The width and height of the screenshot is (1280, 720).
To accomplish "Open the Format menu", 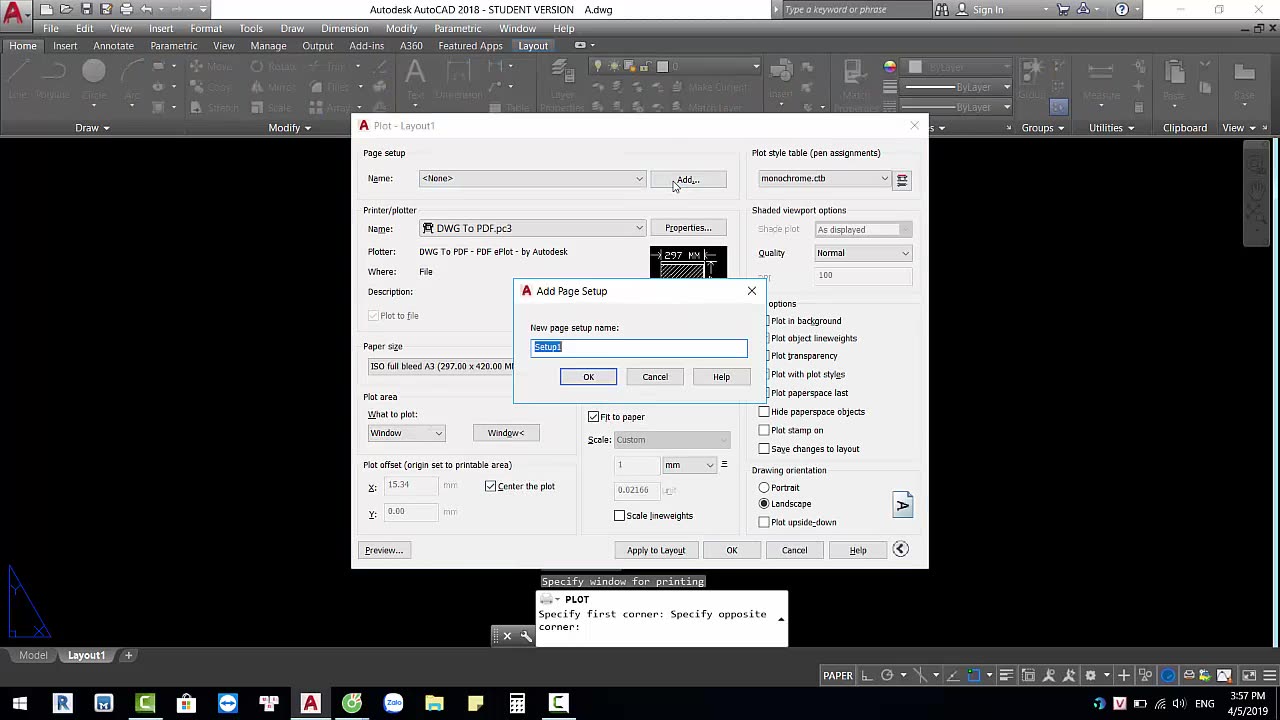I will (x=206, y=28).
